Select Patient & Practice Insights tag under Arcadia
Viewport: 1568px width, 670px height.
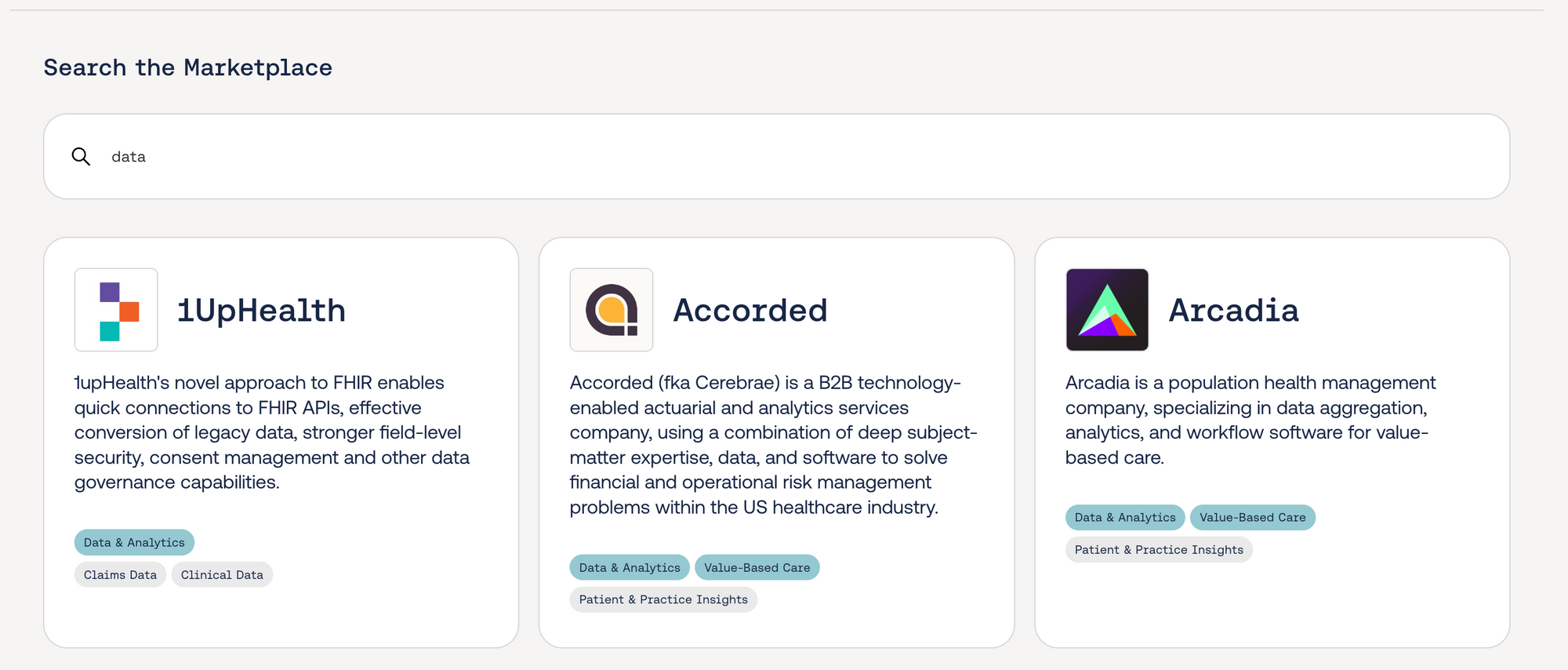1159,549
